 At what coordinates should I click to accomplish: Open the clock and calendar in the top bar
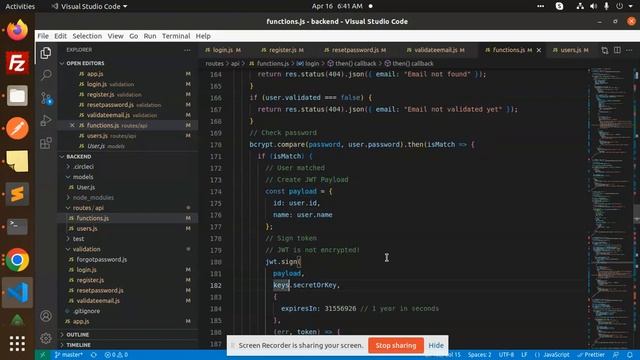(x=337, y=6)
